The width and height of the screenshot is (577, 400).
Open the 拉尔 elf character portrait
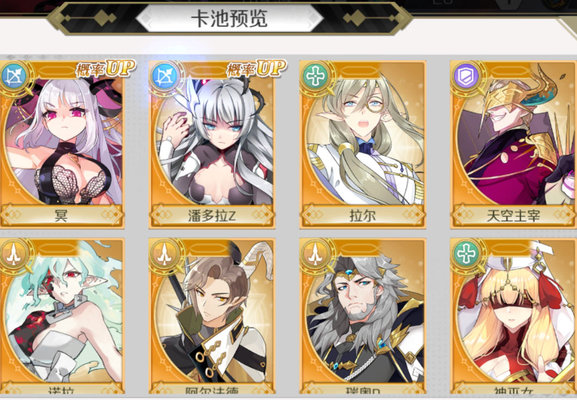pos(363,140)
